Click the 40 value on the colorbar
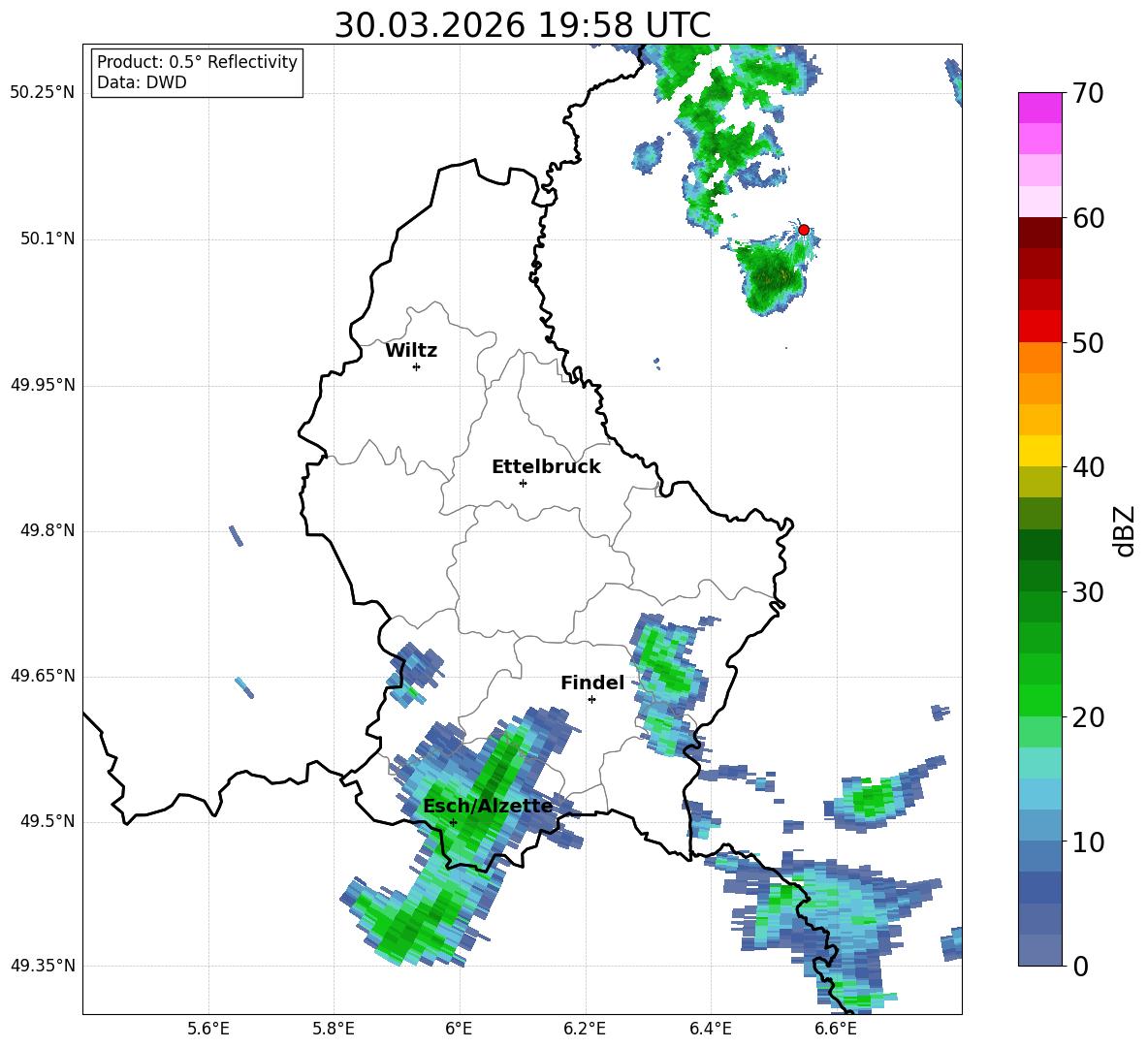Image resolution: width=1148 pixels, height=1048 pixels. (1088, 467)
